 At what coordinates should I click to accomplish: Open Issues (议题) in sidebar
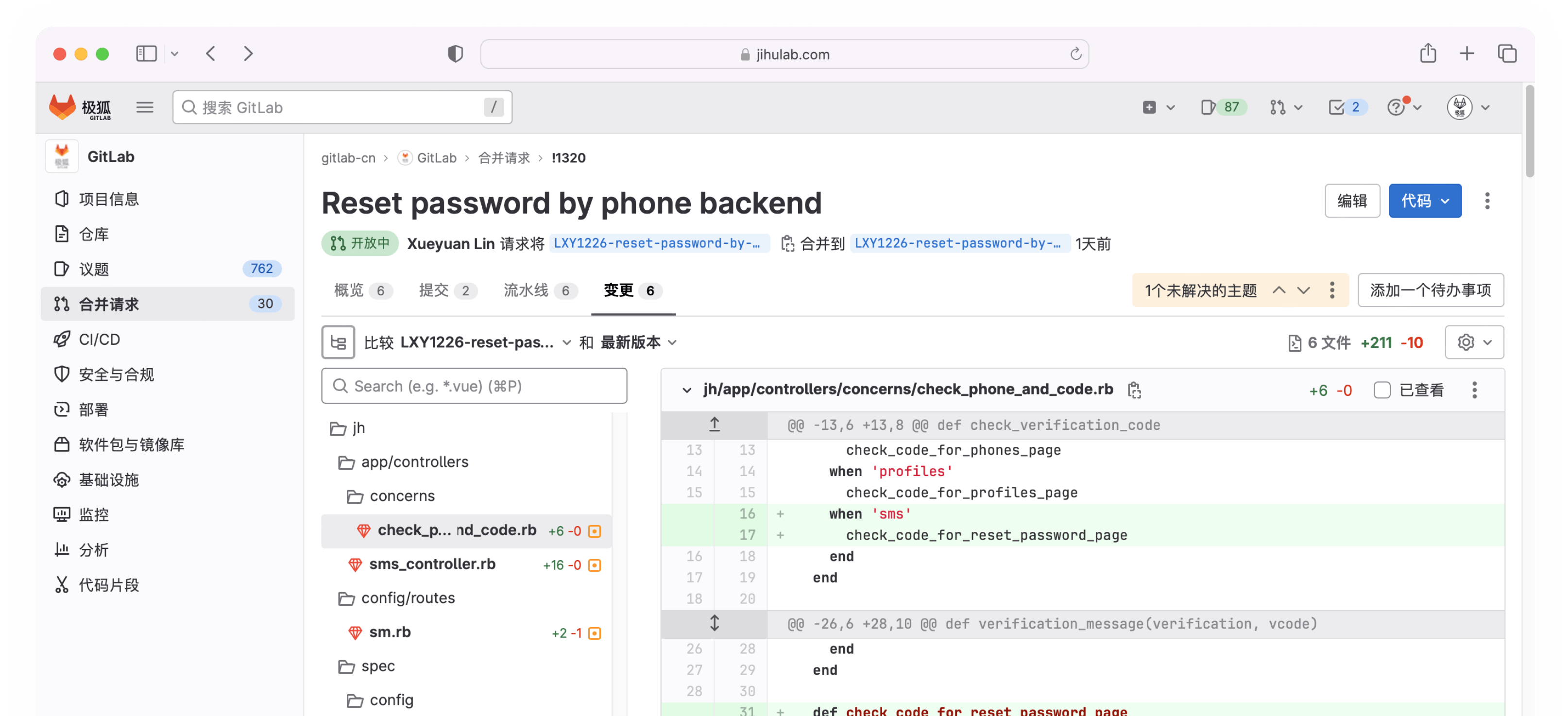(x=167, y=269)
